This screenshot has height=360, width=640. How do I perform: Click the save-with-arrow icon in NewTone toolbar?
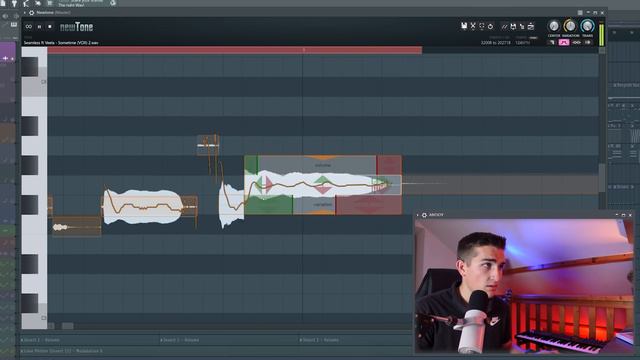tap(513, 27)
